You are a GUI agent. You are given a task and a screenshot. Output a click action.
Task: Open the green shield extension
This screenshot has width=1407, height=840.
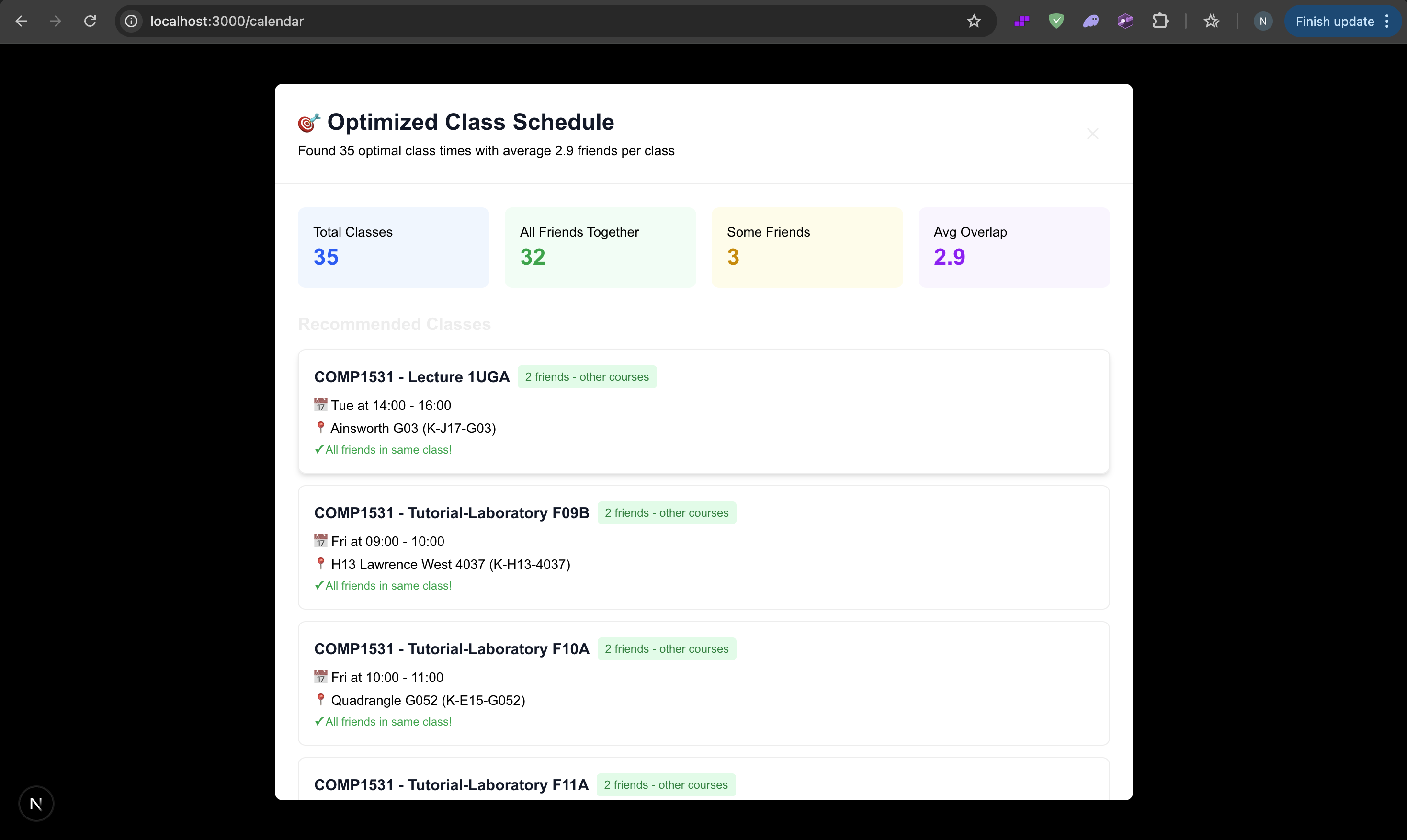click(x=1056, y=22)
